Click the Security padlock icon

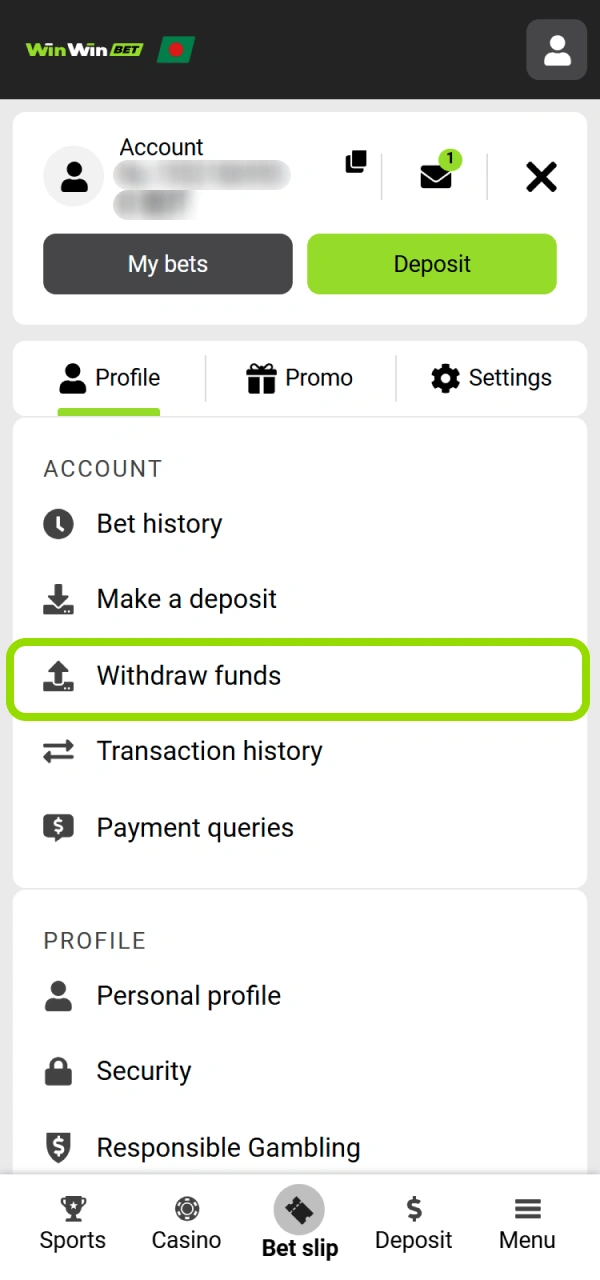(x=58, y=1071)
